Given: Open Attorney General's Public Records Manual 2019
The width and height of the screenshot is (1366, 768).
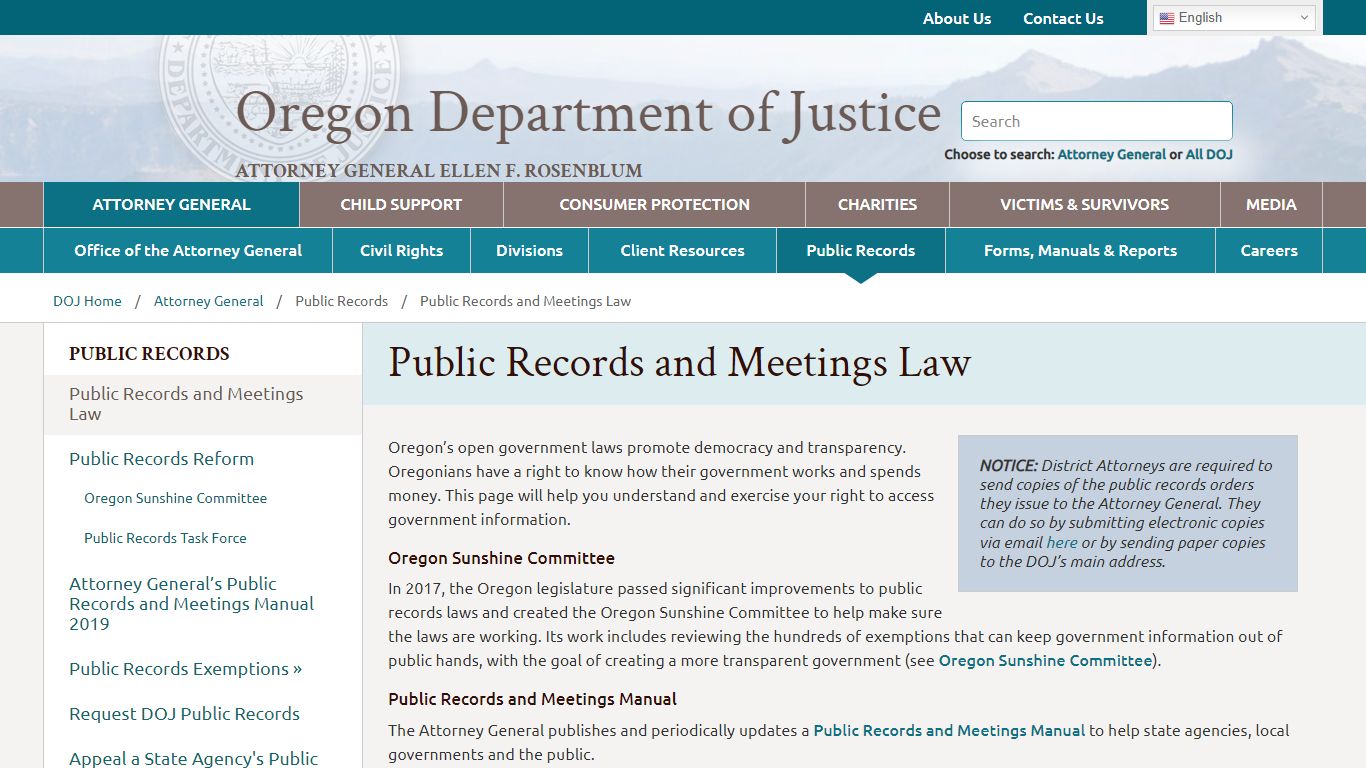Looking at the screenshot, I should coord(191,604).
